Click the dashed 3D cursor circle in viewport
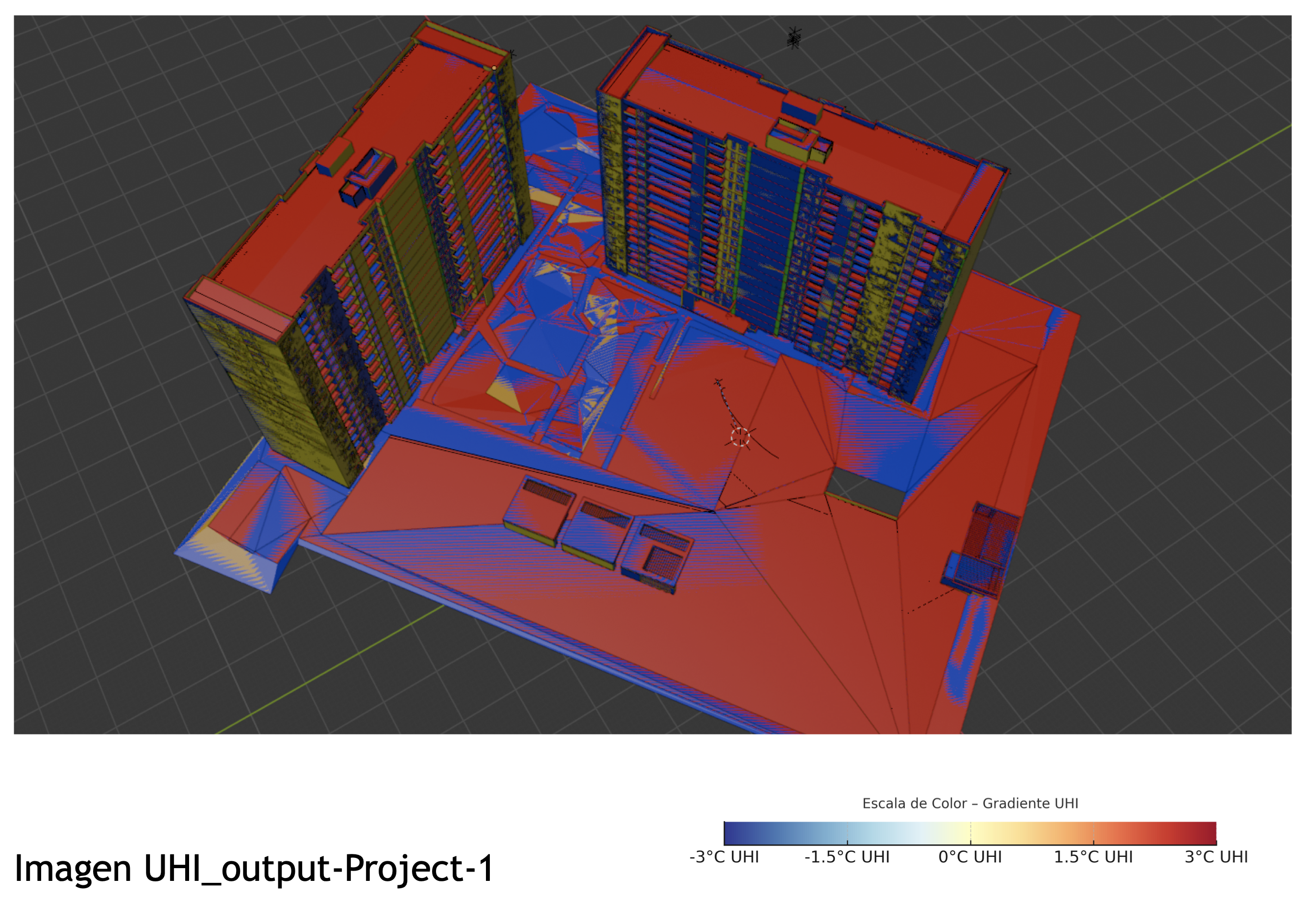1306x924 pixels. (x=740, y=437)
